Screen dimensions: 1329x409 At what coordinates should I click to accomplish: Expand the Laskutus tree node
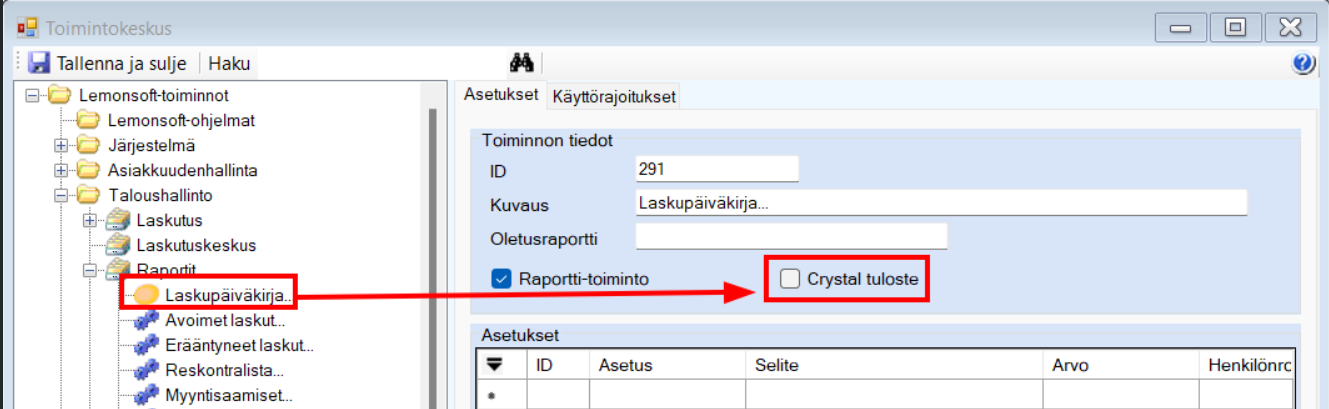click(x=90, y=220)
